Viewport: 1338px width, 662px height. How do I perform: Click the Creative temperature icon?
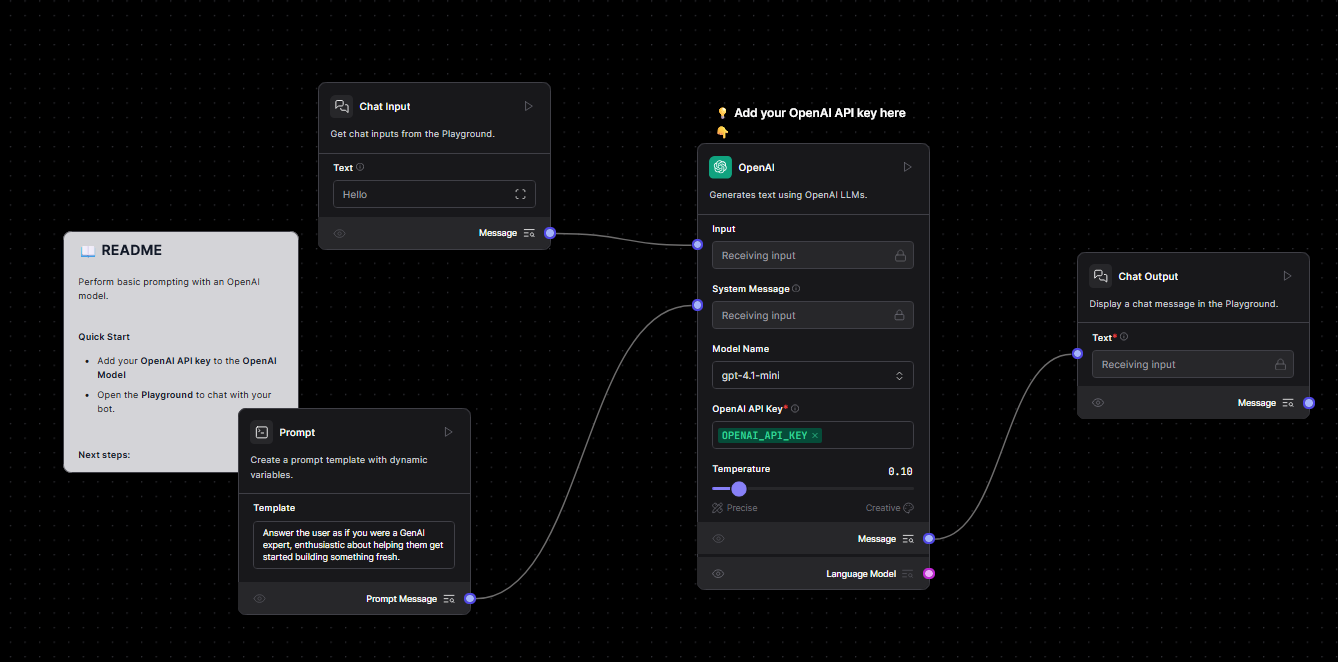908,508
